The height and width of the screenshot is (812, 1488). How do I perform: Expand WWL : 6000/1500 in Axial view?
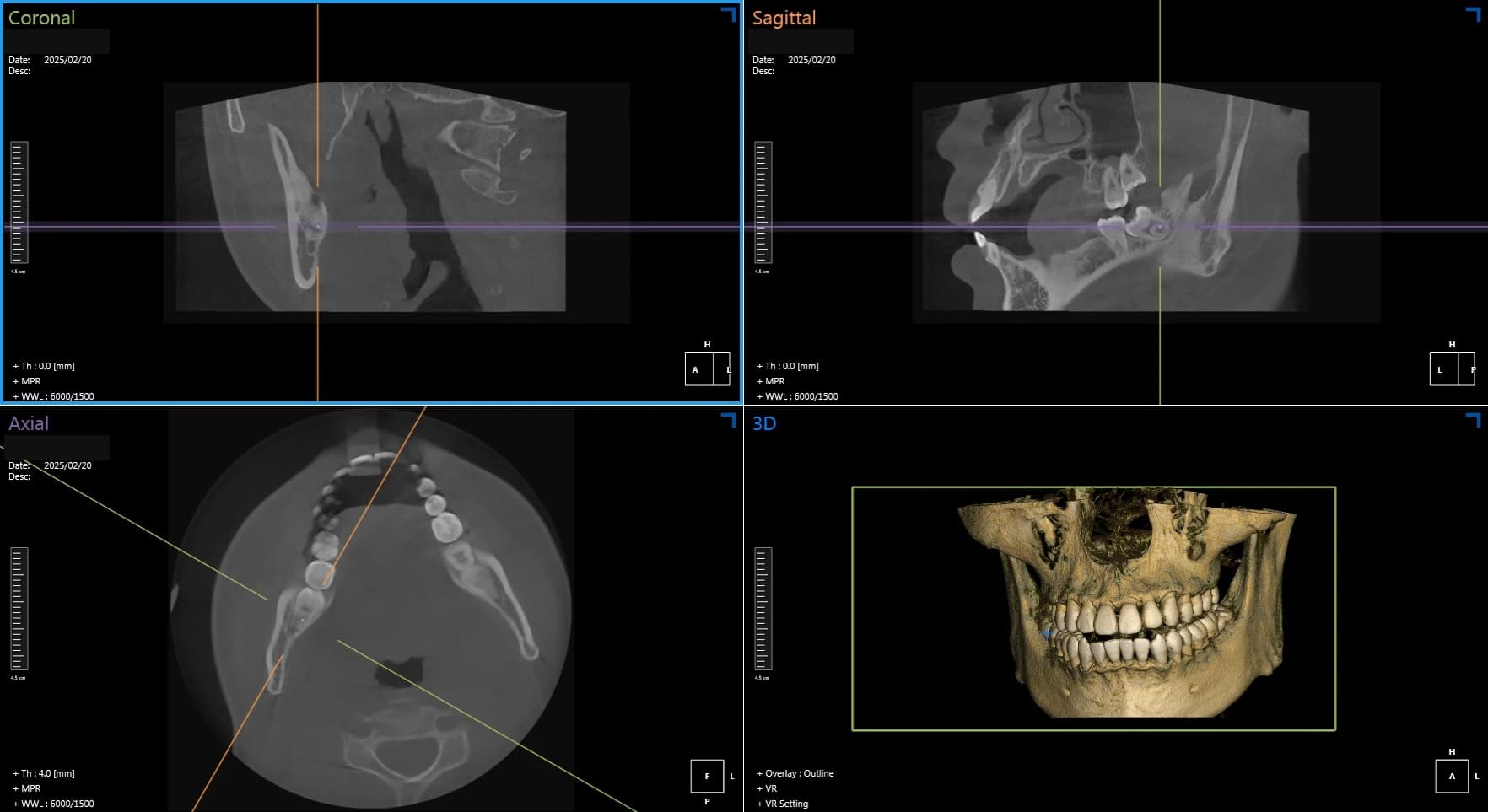click(x=53, y=804)
